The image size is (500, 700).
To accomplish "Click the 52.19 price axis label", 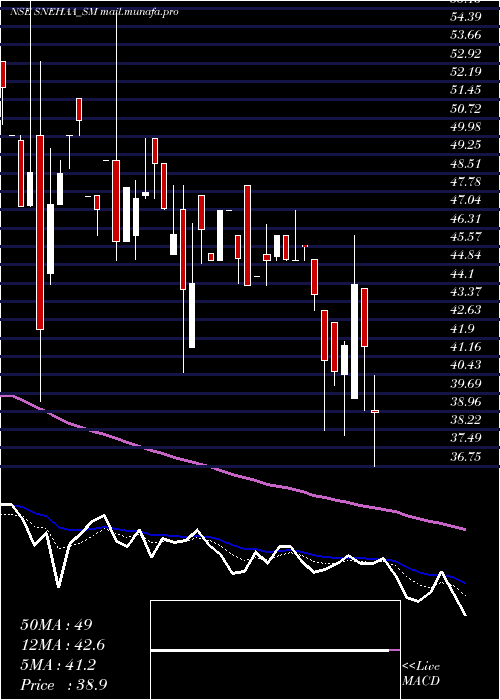I will click(x=464, y=71).
